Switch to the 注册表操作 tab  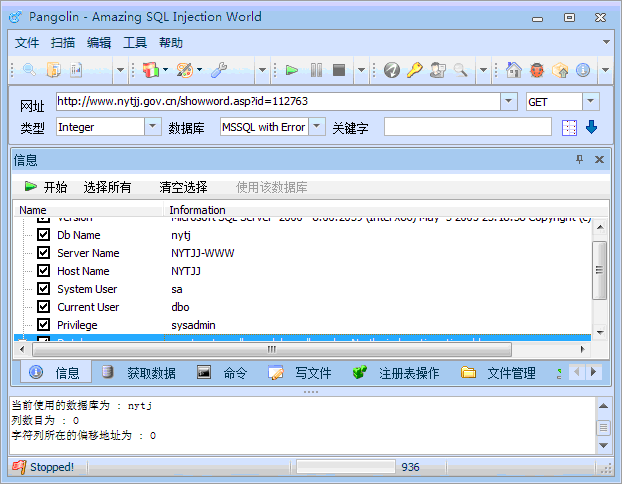point(396,373)
